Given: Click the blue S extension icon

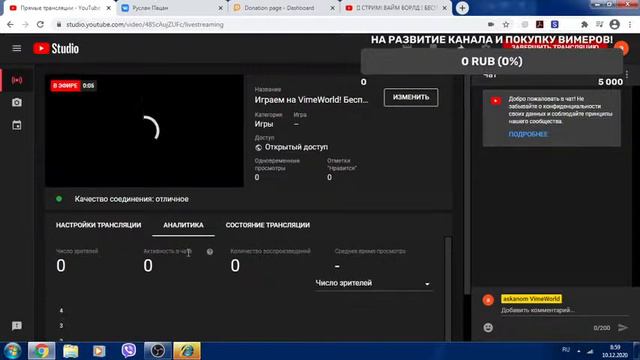Looking at the screenshot, I should 555,24.
